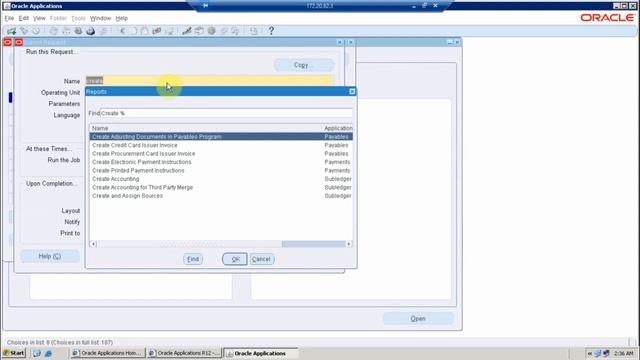
Task: Click the Windows Start button
Action: click(14, 353)
